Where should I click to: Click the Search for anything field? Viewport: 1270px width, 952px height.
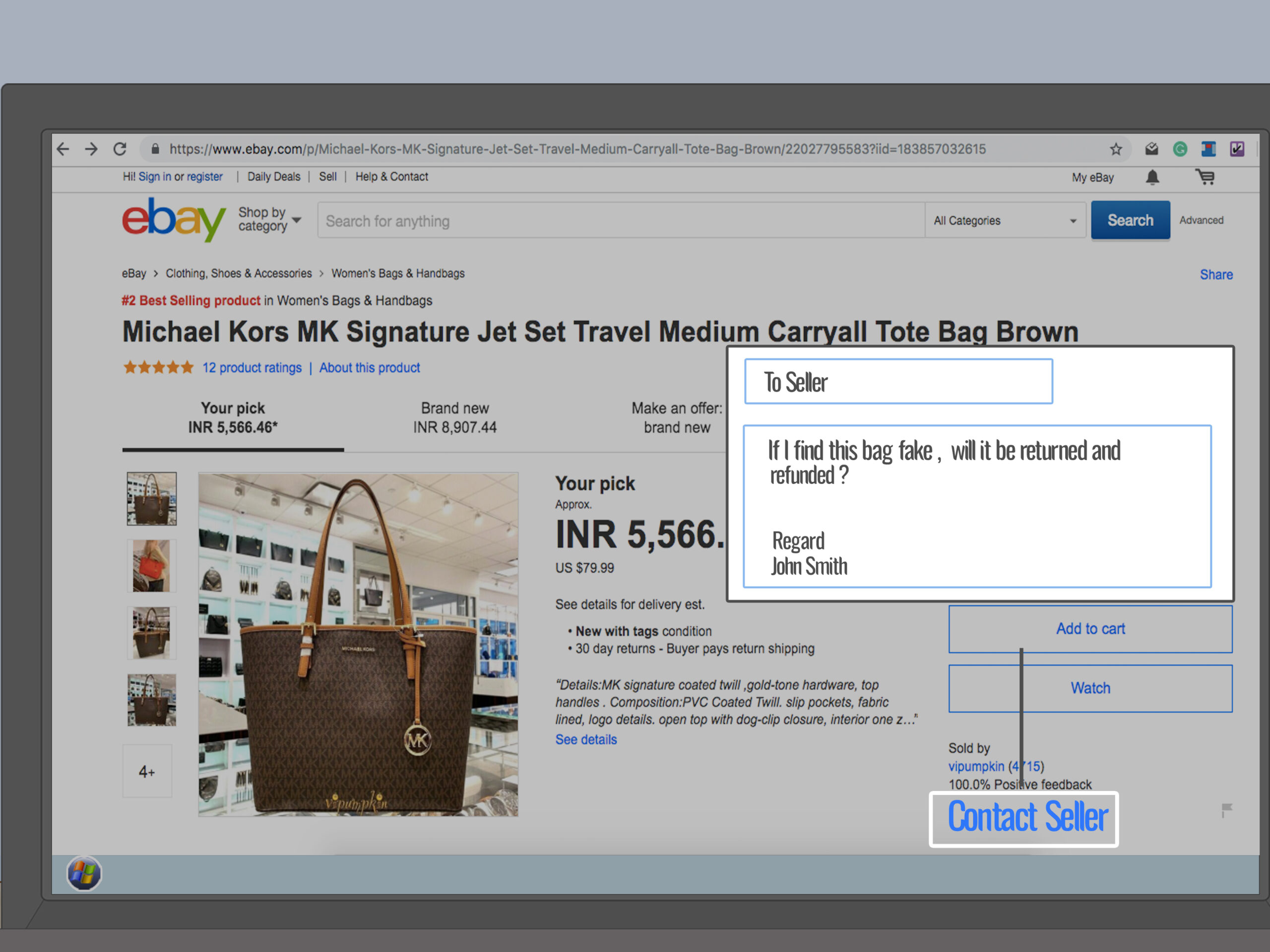tap(621, 220)
